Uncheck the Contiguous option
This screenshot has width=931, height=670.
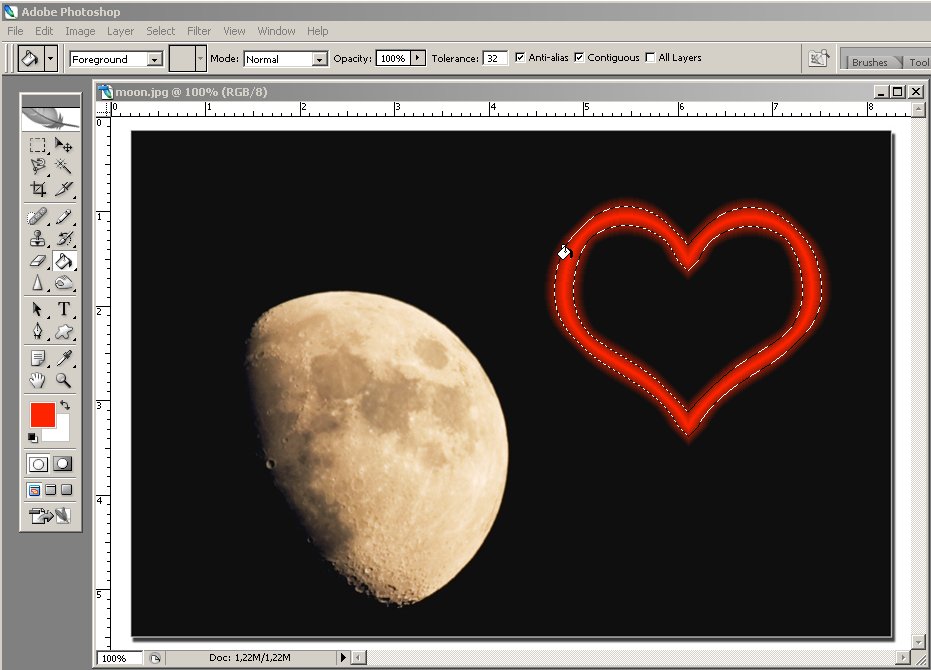(579, 58)
